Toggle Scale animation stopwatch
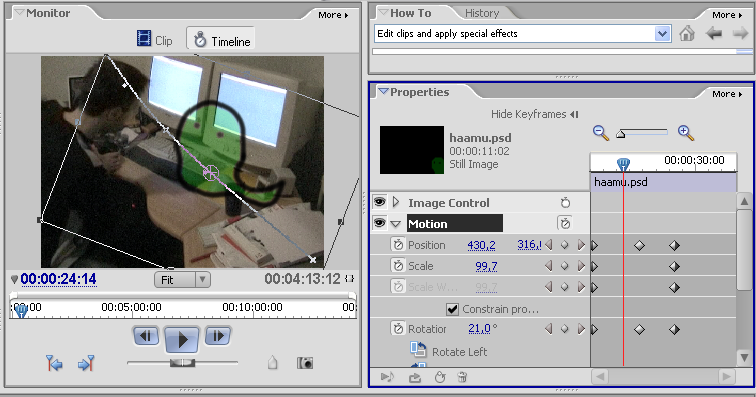 coord(398,265)
